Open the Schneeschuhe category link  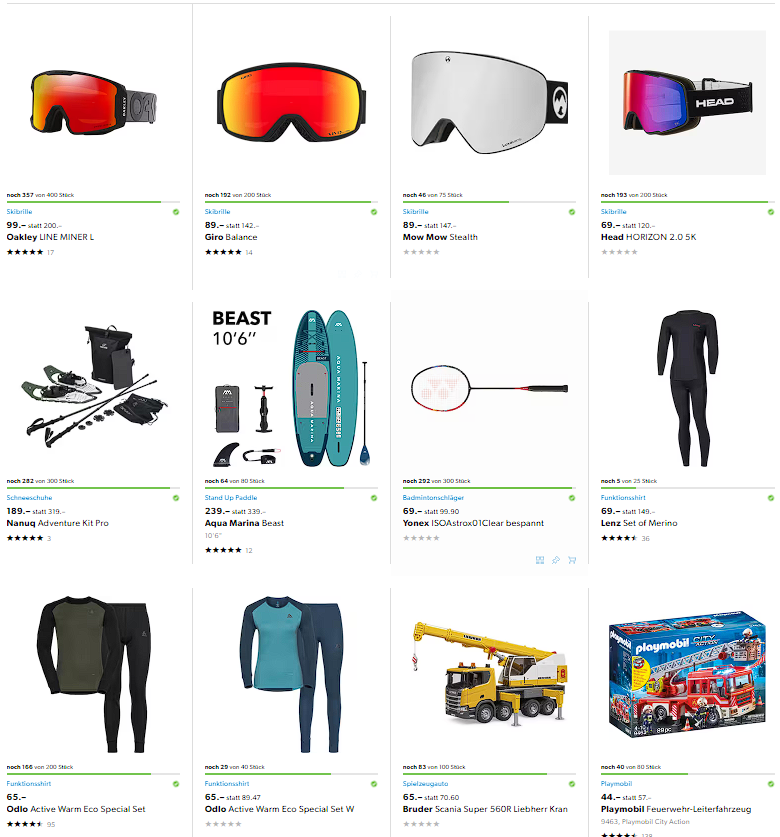click(x=29, y=498)
